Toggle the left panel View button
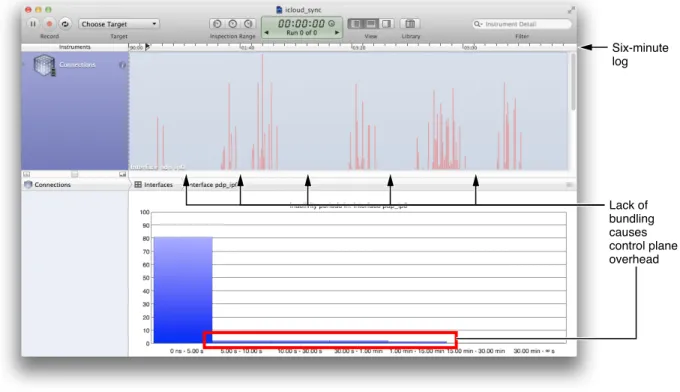This screenshot has width=680, height=392. click(x=356, y=24)
